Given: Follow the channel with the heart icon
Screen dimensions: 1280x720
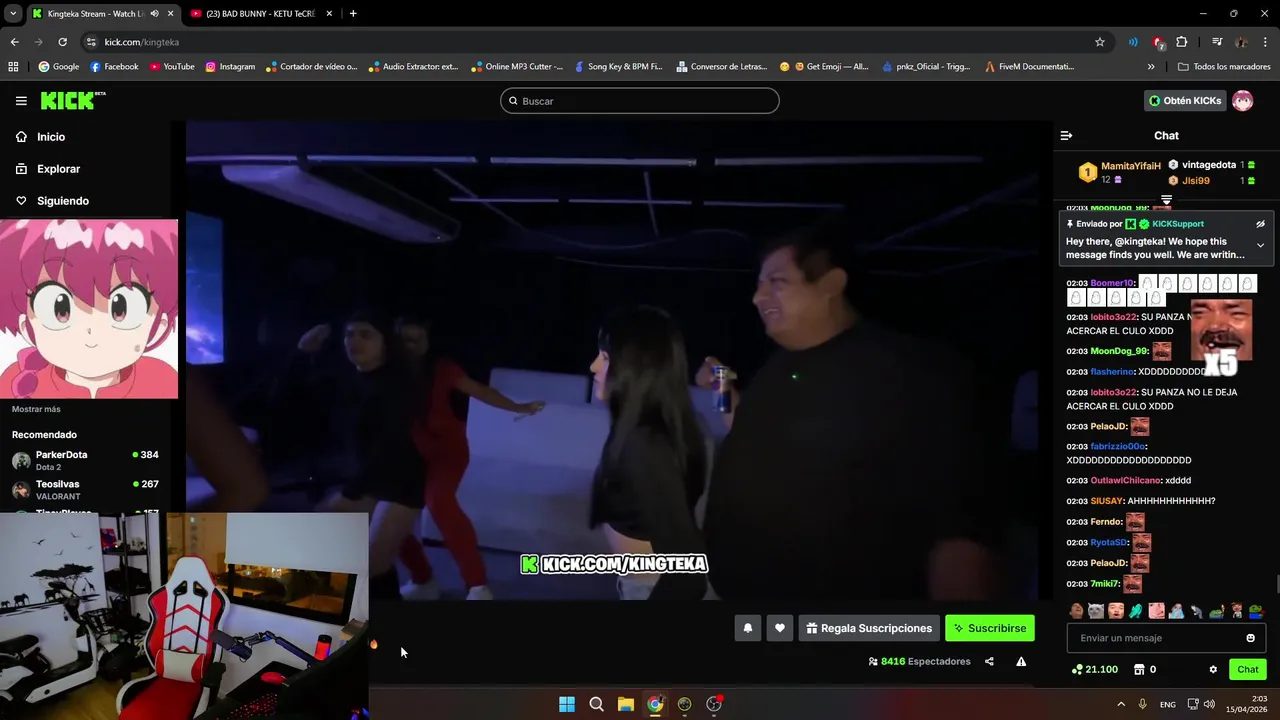Looking at the screenshot, I should pyautogui.click(x=780, y=628).
